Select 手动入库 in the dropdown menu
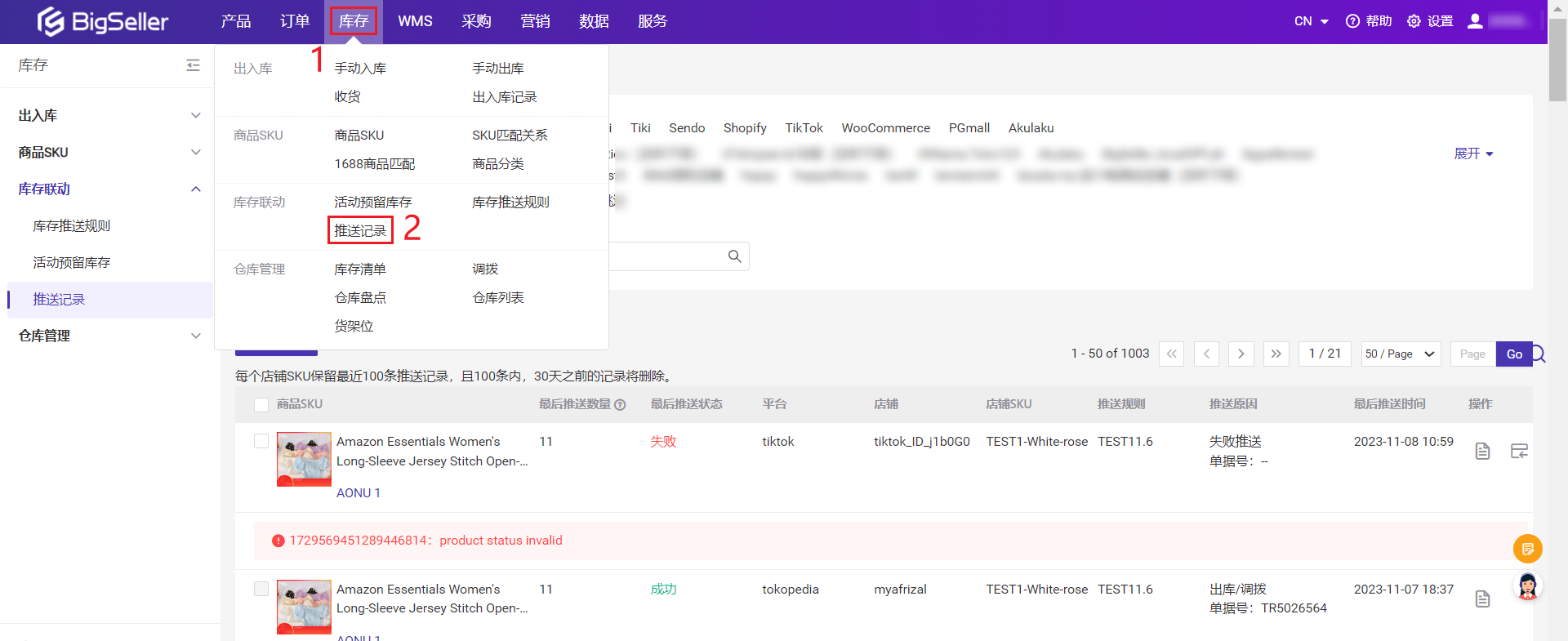Viewport: 1568px width, 641px height. click(x=360, y=69)
